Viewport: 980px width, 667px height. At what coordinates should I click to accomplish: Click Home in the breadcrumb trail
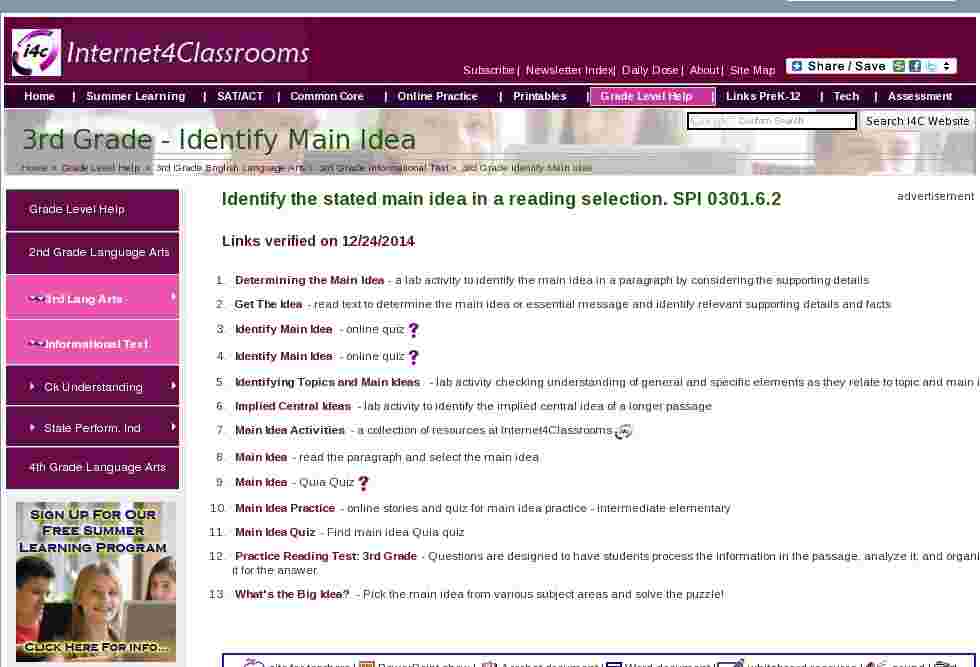tap(34, 168)
